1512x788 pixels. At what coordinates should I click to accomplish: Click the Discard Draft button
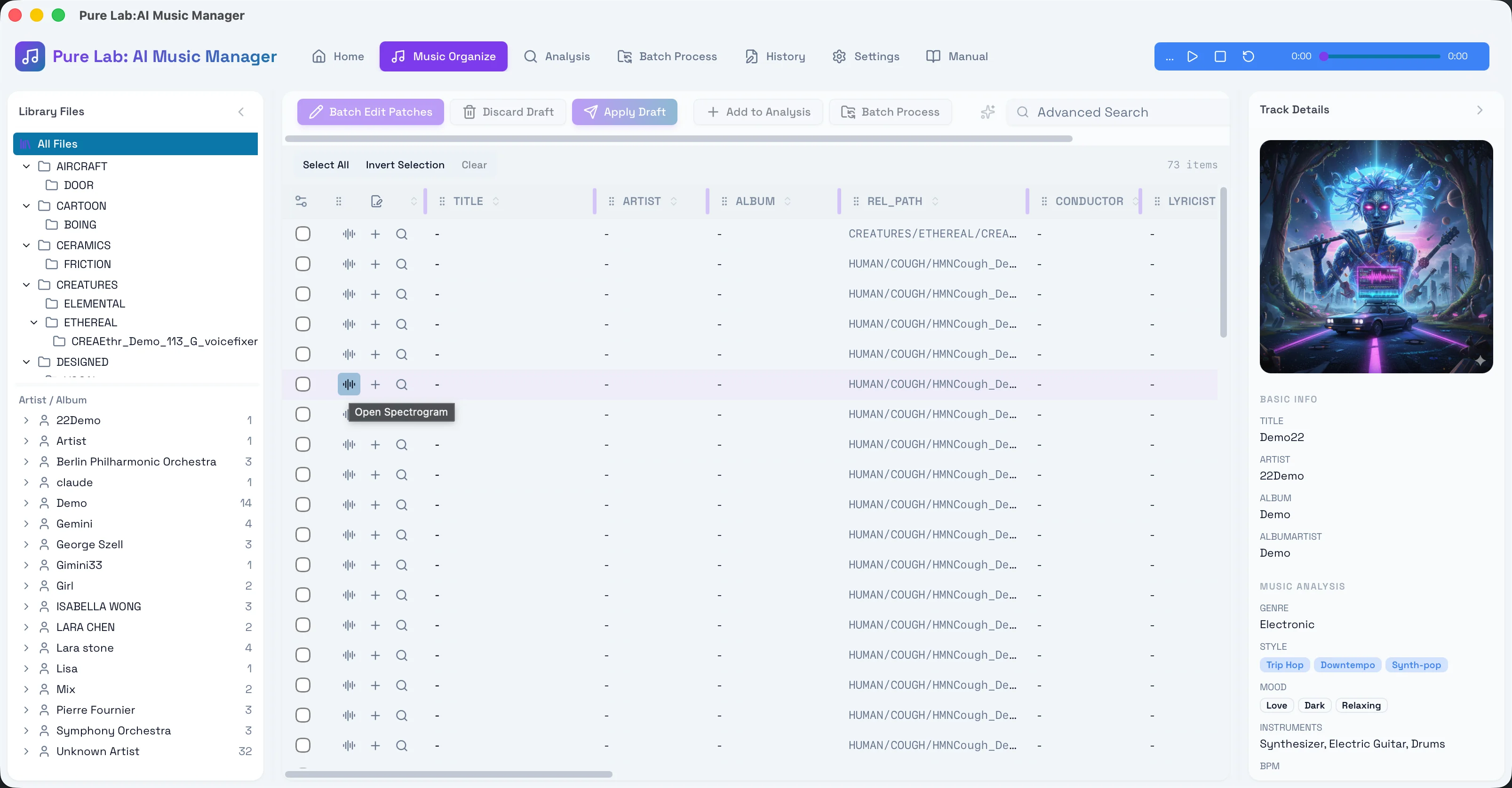(x=508, y=111)
